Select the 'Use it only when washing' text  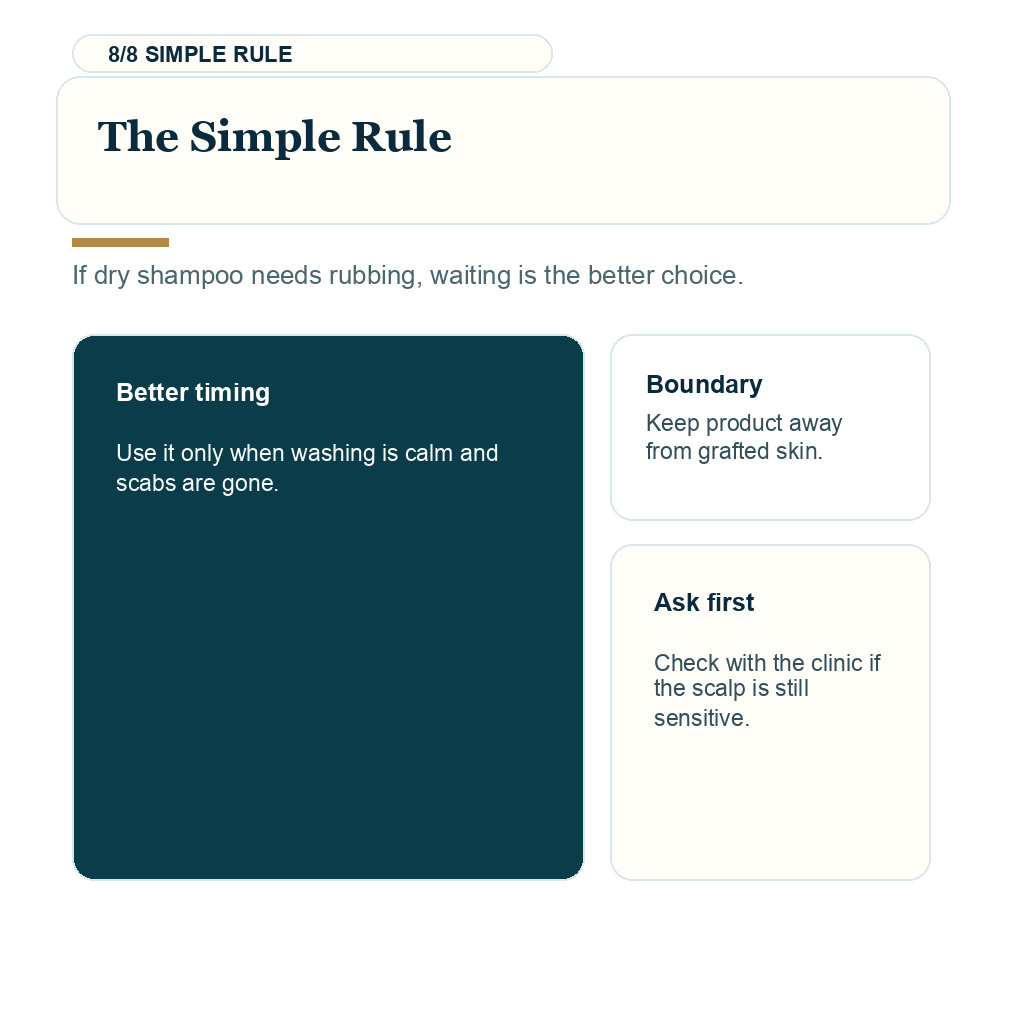307,468
